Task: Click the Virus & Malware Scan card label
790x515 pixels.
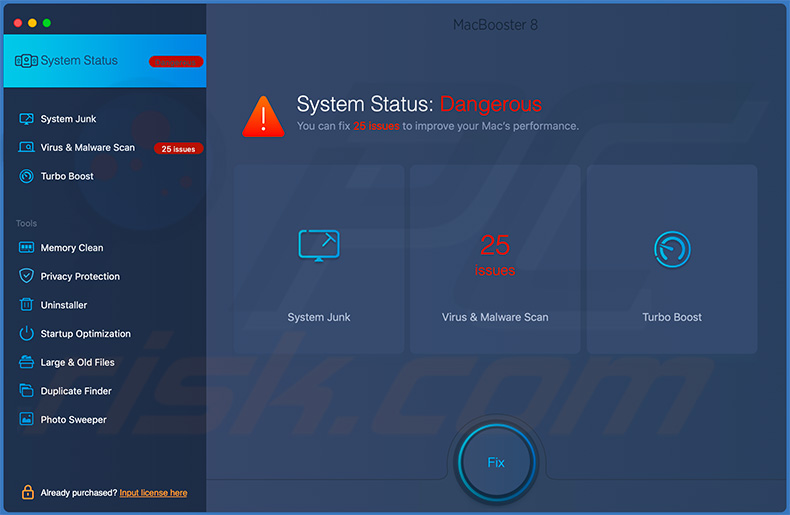Action: click(x=495, y=317)
